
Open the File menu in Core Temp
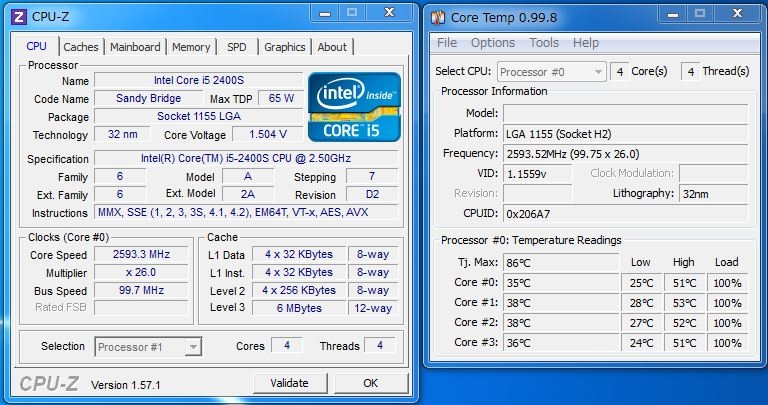(x=447, y=43)
